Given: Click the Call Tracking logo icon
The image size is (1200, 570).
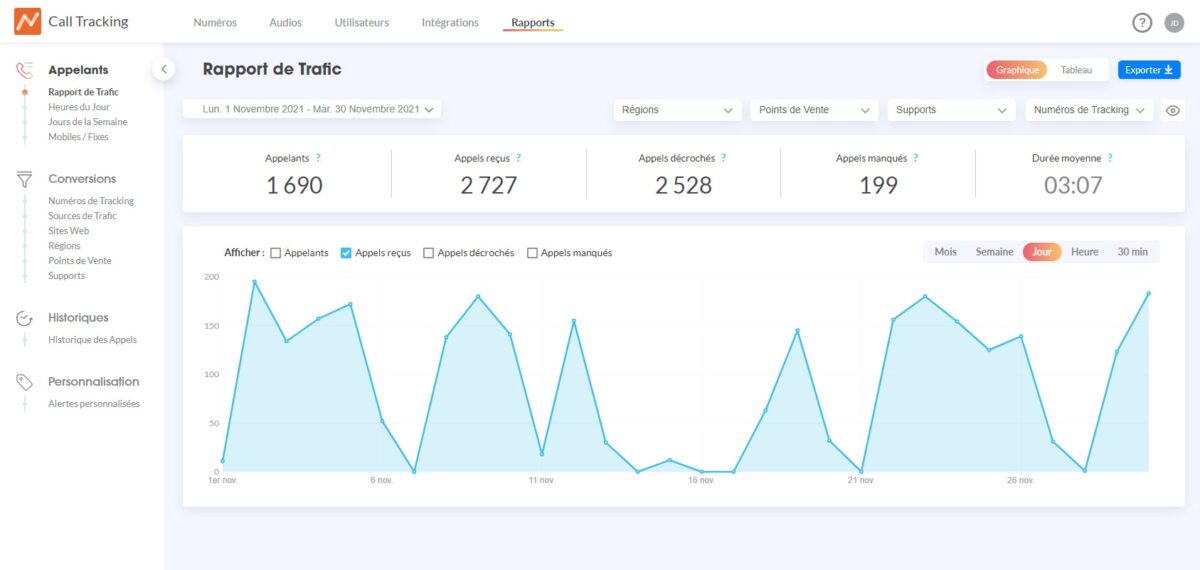Looking at the screenshot, I should click(x=27, y=22).
